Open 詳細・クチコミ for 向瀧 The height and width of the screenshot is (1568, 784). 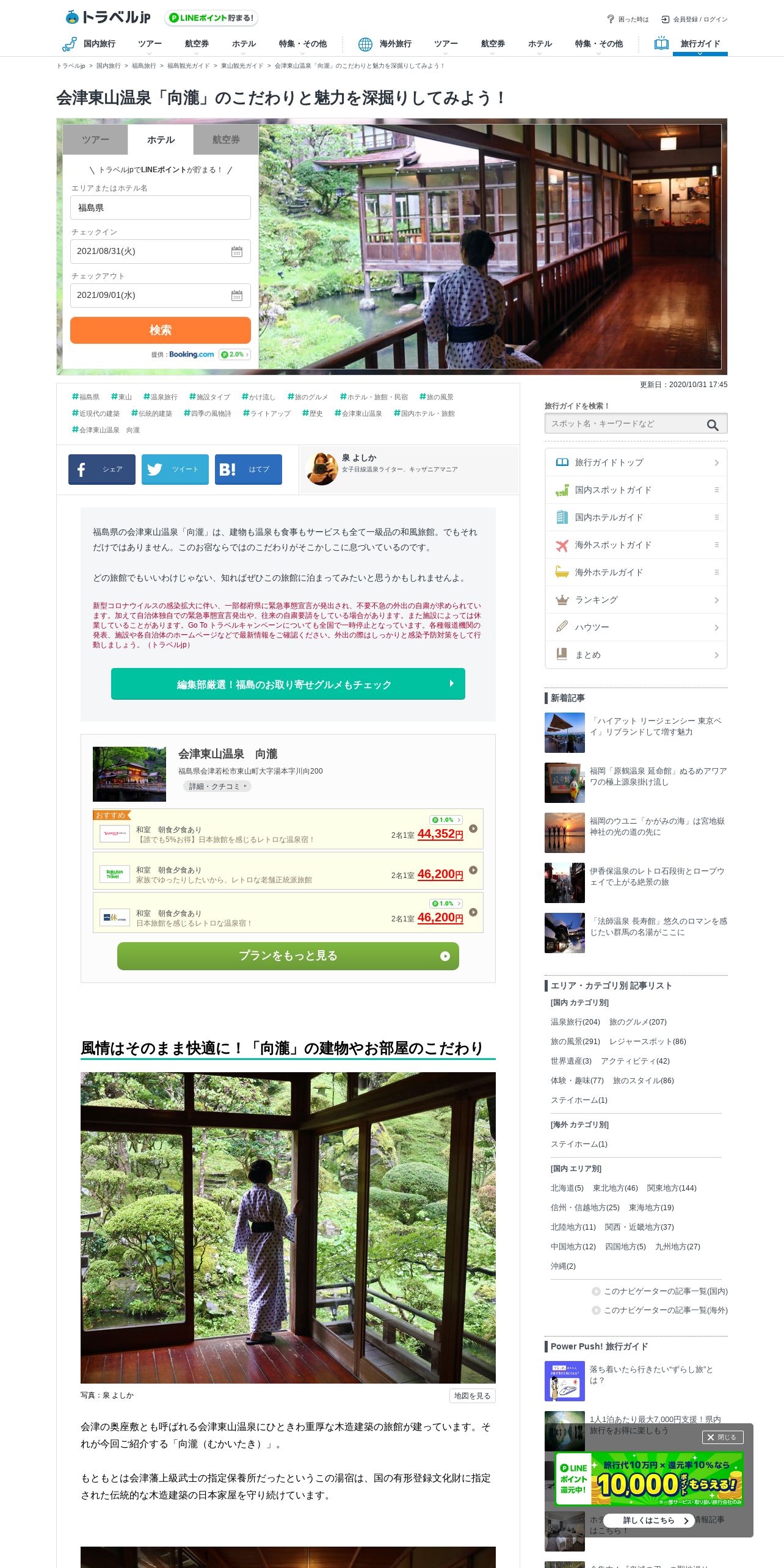tap(217, 786)
